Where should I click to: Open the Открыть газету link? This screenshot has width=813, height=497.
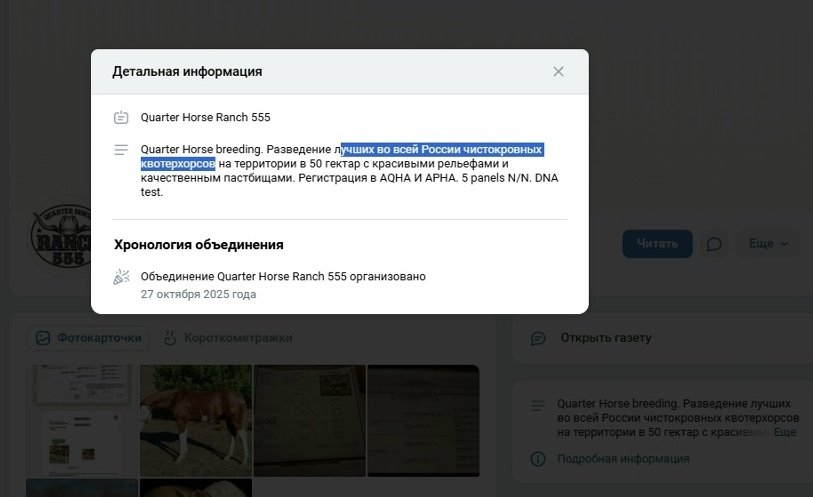pos(606,338)
